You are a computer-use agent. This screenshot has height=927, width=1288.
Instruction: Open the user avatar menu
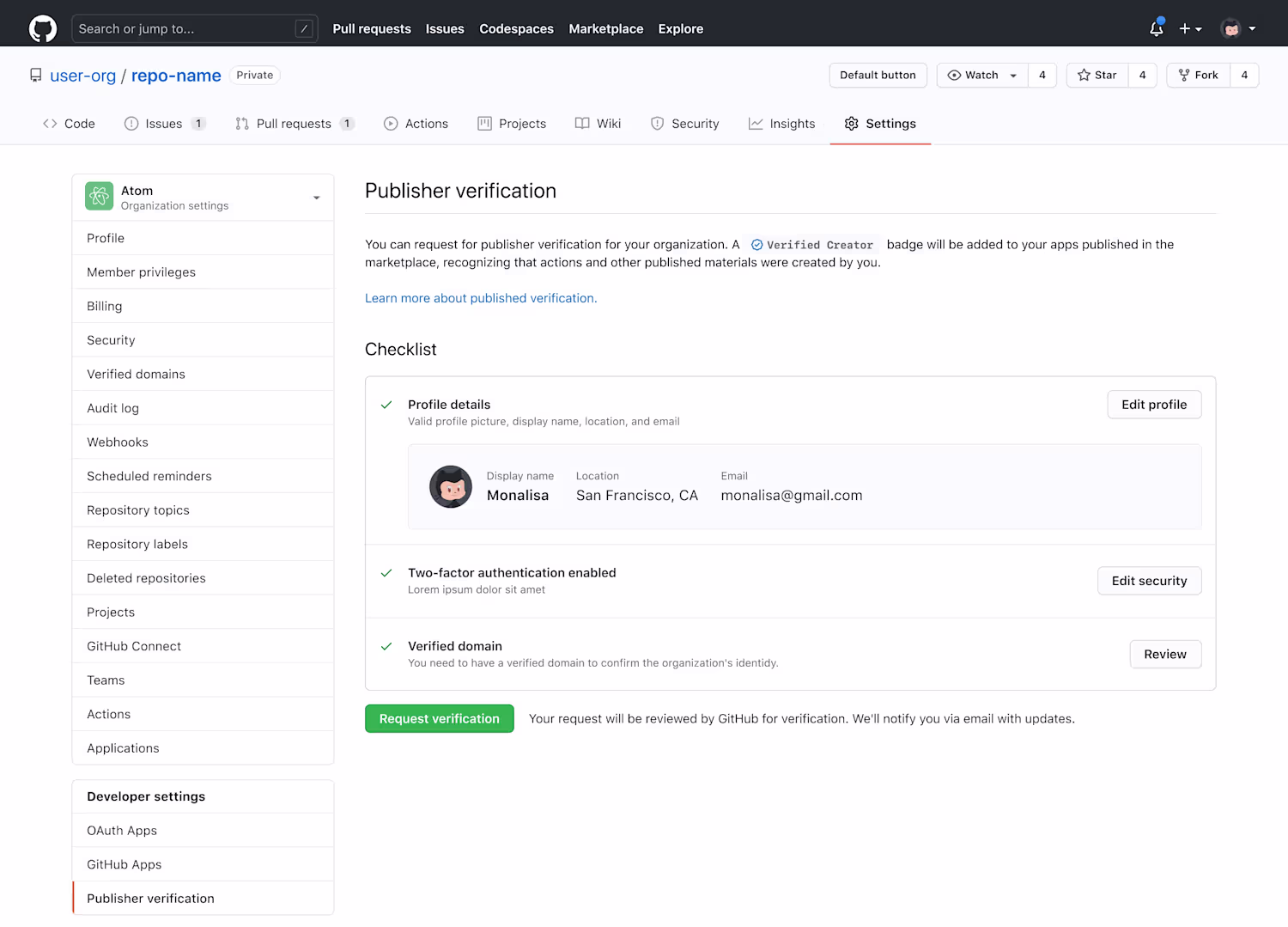point(1238,28)
